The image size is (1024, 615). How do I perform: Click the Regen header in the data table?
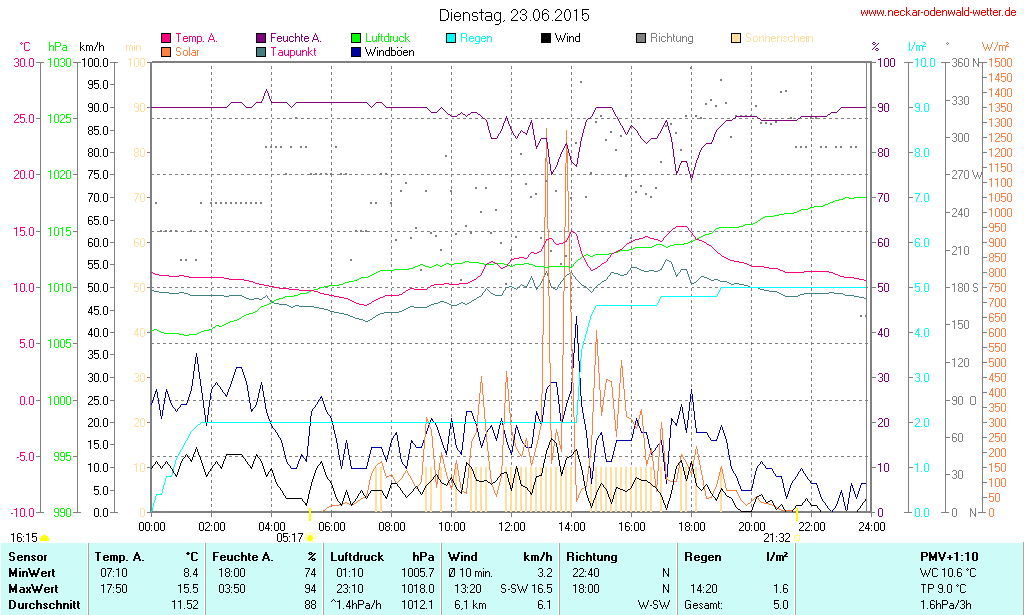pyautogui.click(x=701, y=556)
